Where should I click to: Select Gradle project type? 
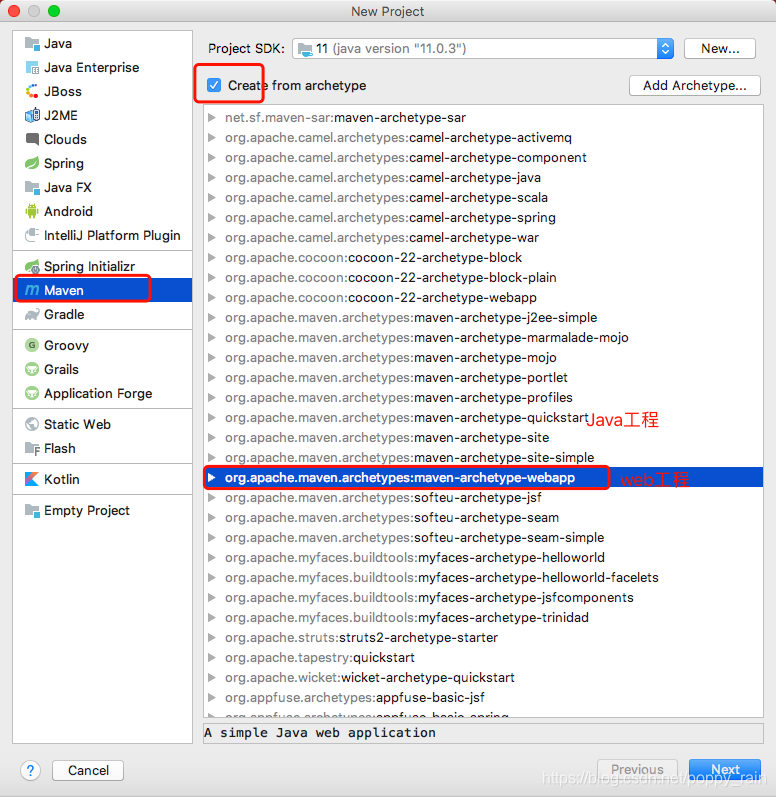(102, 315)
